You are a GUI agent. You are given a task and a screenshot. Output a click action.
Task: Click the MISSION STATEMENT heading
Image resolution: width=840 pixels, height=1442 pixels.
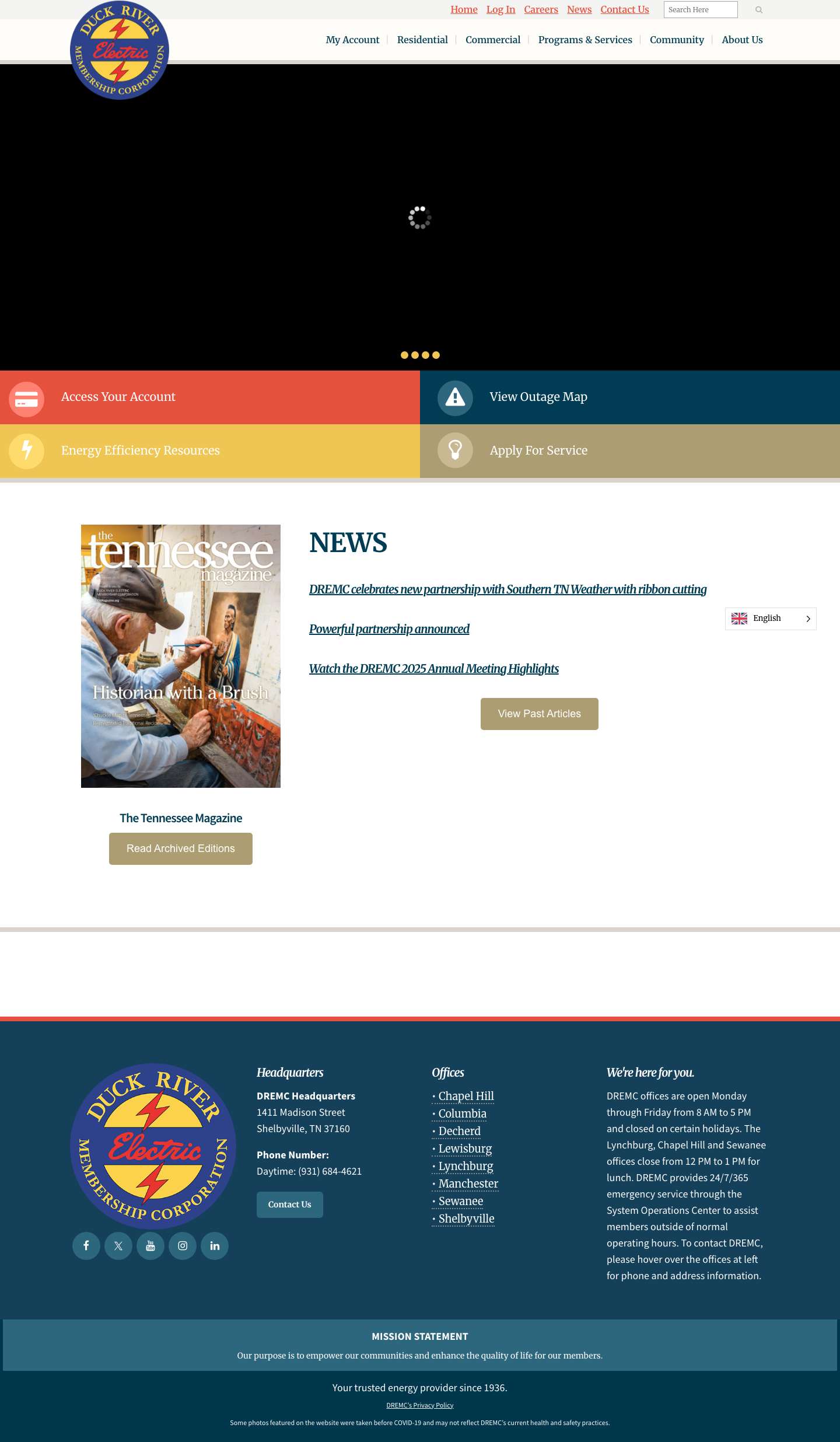tap(420, 1336)
